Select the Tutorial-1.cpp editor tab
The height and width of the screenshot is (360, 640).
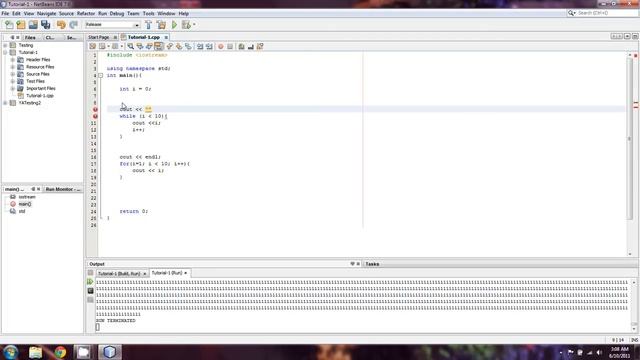tap(144, 37)
